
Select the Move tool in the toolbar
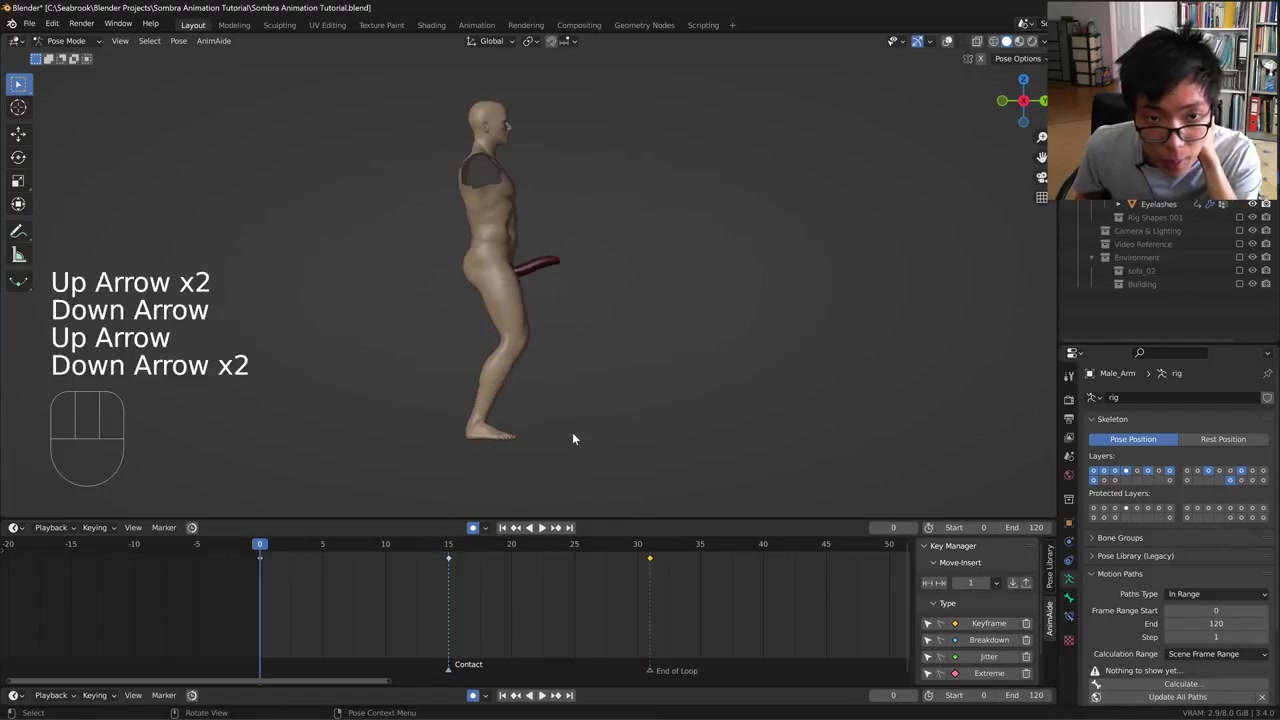(x=18, y=133)
